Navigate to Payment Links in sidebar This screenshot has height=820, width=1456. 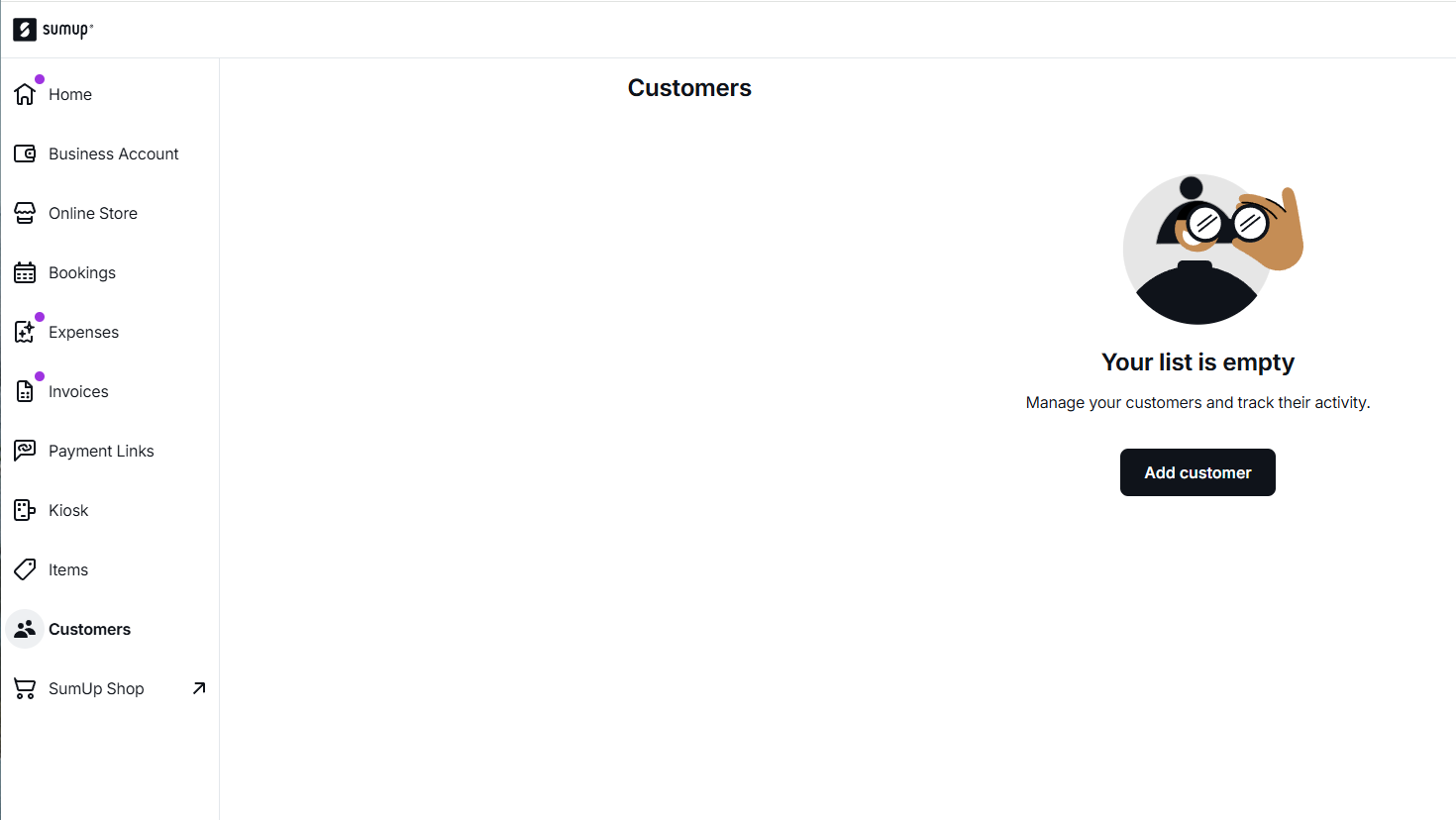(x=109, y=451)
